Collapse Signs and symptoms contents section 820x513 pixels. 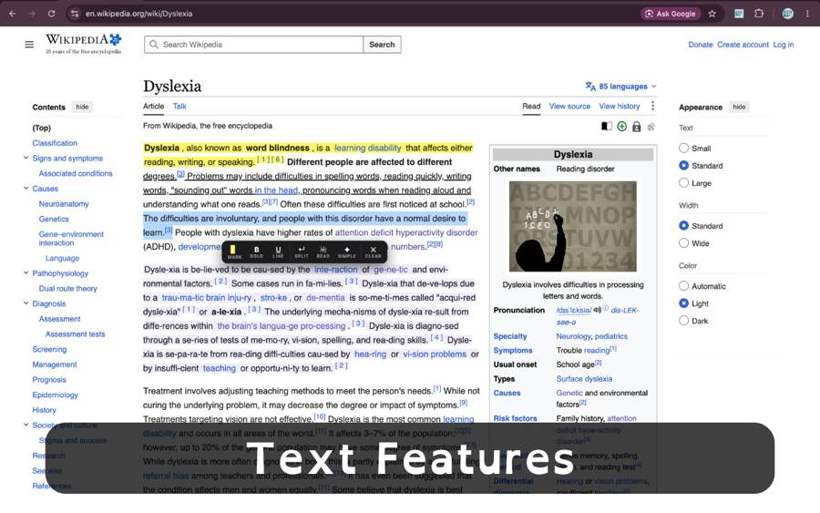26,158
